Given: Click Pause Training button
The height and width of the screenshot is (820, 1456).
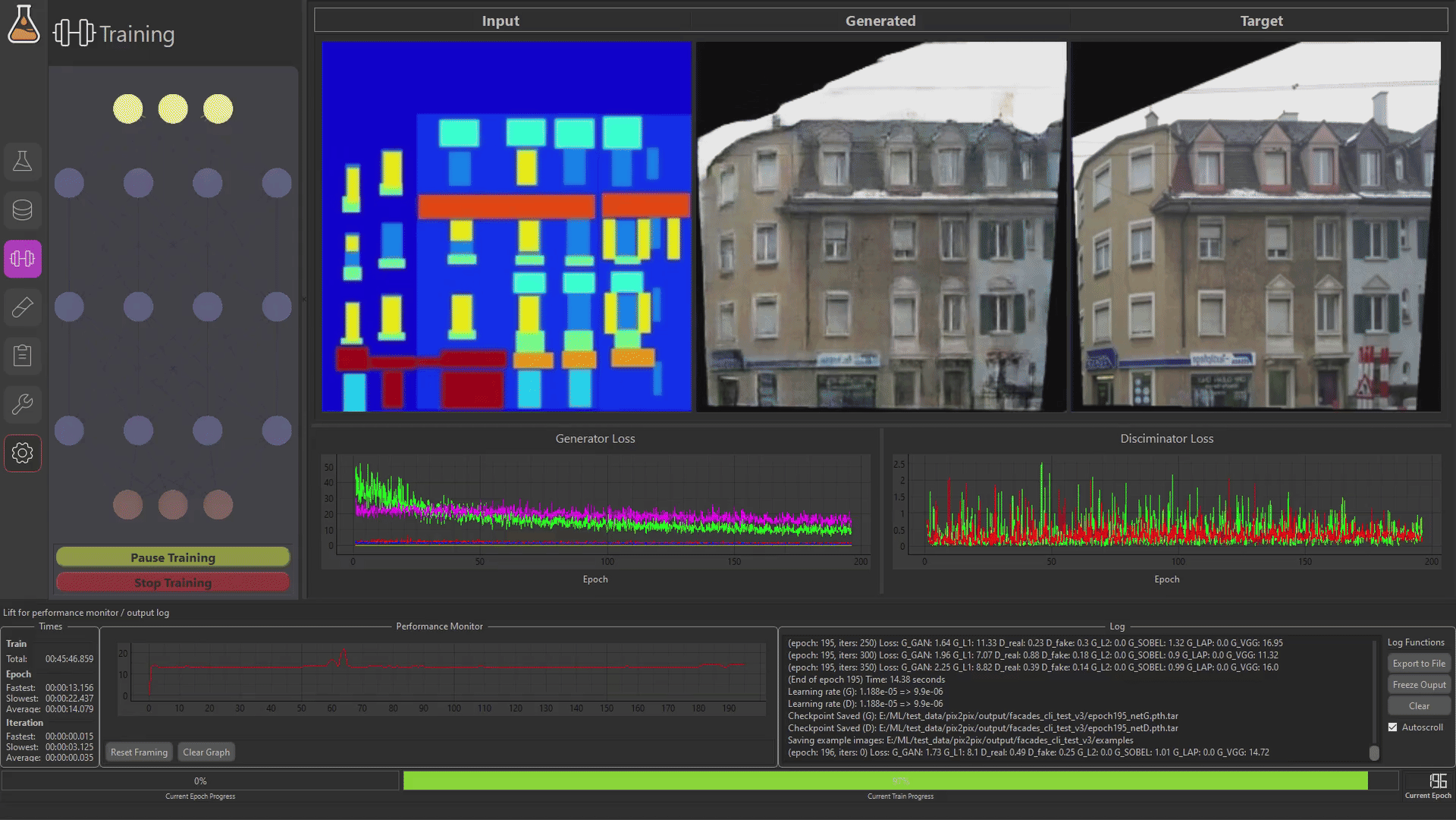Looking at the screenshot, I should point(173,558).
